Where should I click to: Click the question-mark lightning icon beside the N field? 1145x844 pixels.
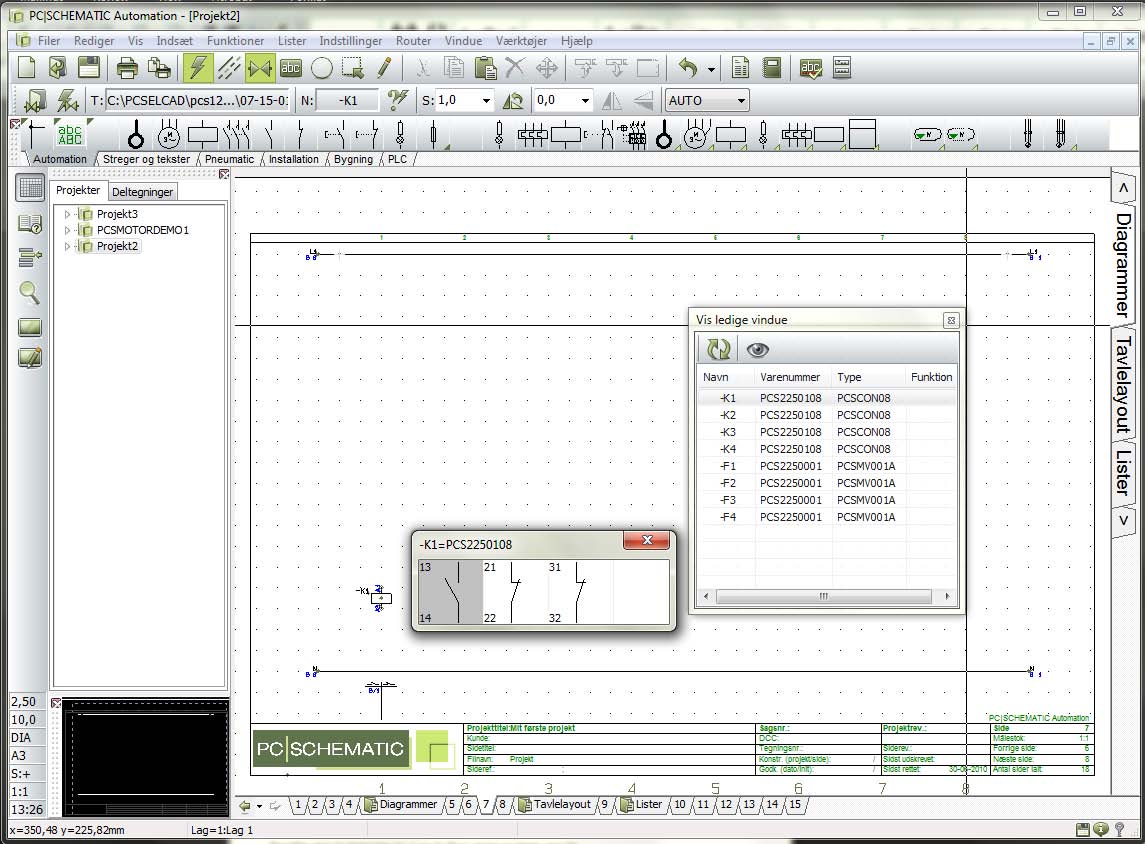(x=398, y=100)
